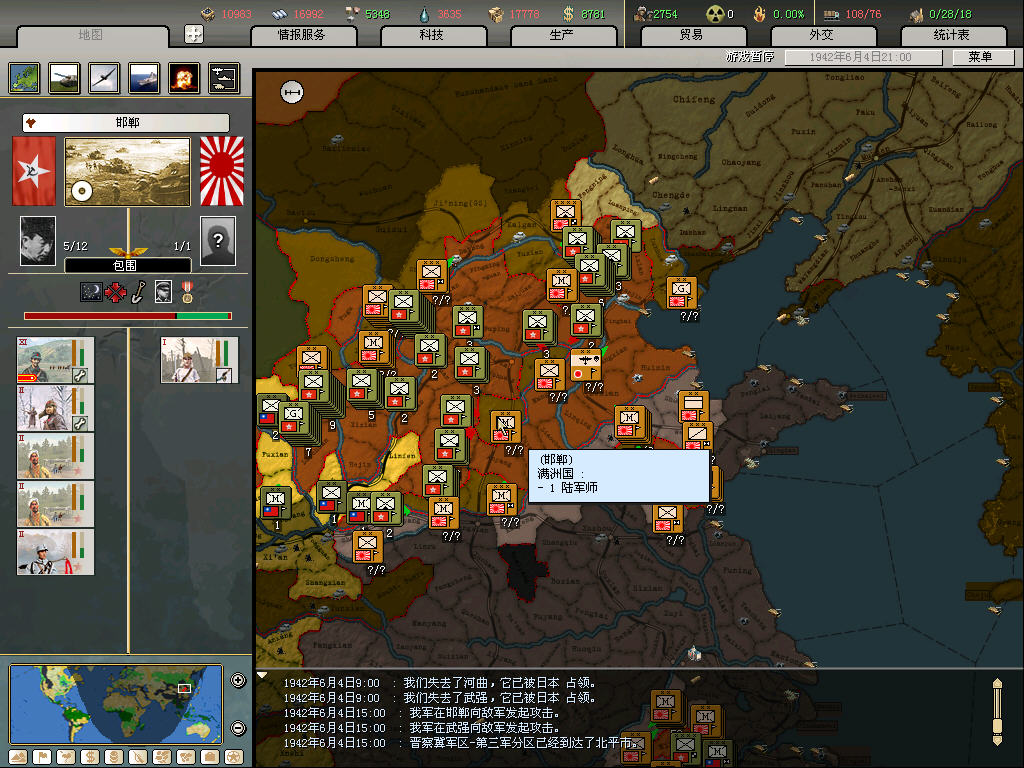Click the flame dissent icon by 0.00%

point(760,14)
